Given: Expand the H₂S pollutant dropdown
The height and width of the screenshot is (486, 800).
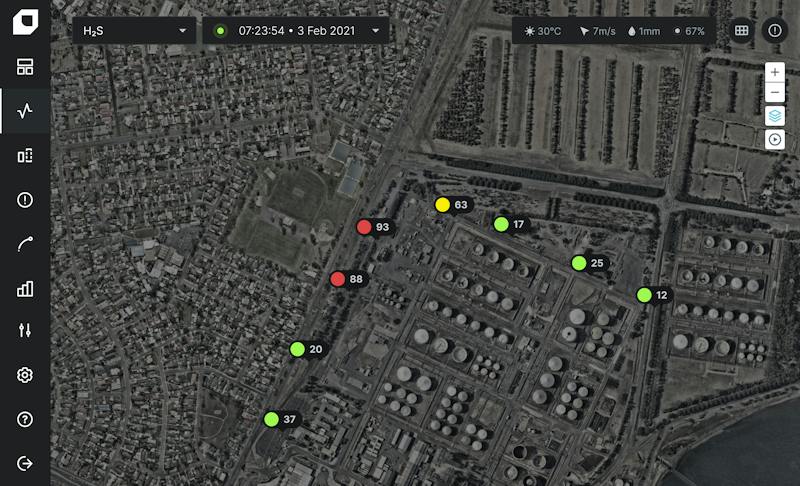Looking at the screenshot, I should [134, 31].
